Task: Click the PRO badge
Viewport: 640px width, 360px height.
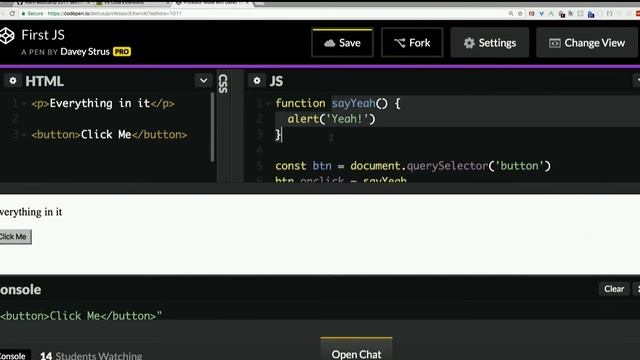Action: tap(122, 52)
